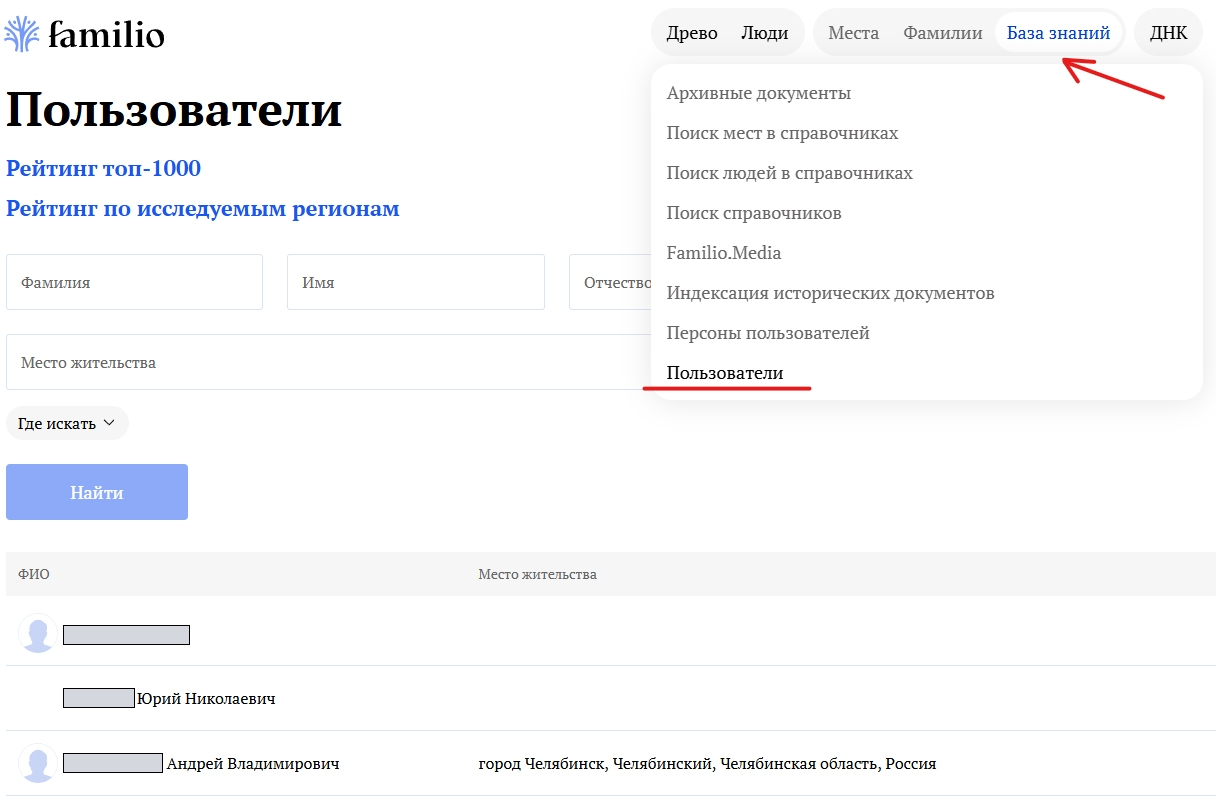Screen dimensions: 1216x803
Task: Focus the Фамилия input field
Action: (134, 282)
